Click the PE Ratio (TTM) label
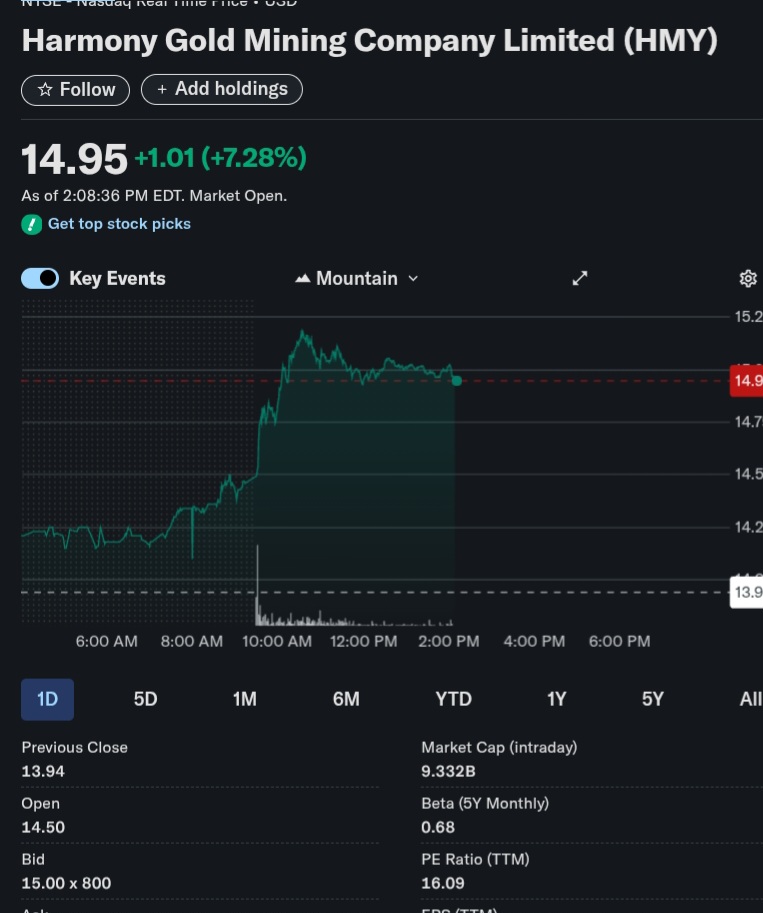 coord(475,859)
